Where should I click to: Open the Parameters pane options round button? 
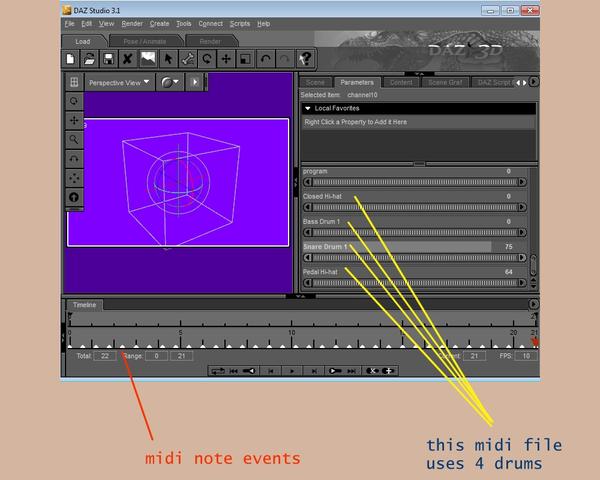[534, 82]
